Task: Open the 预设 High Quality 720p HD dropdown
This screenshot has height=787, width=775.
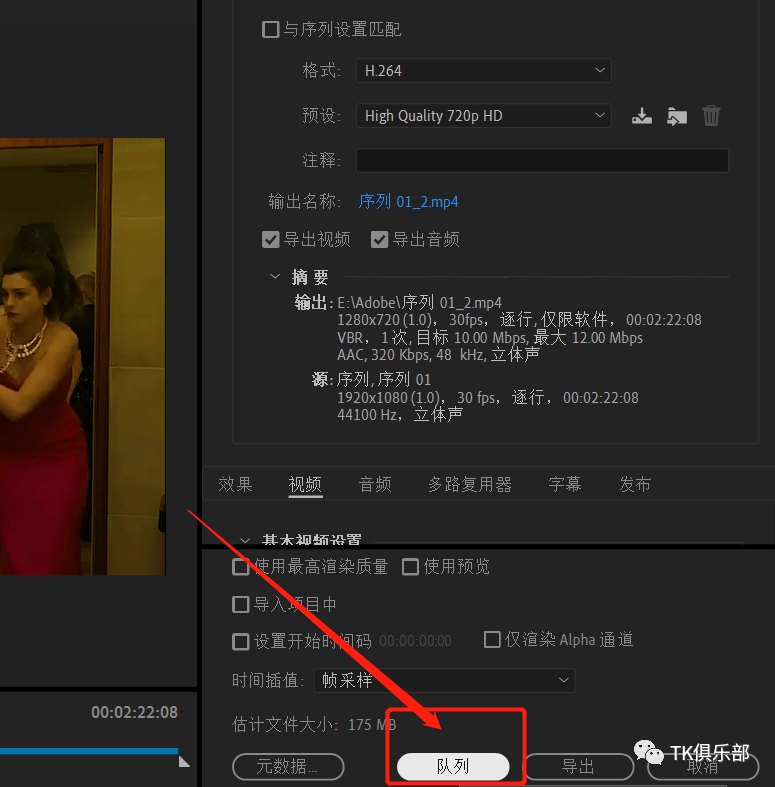Action: [x=483, y=116]
